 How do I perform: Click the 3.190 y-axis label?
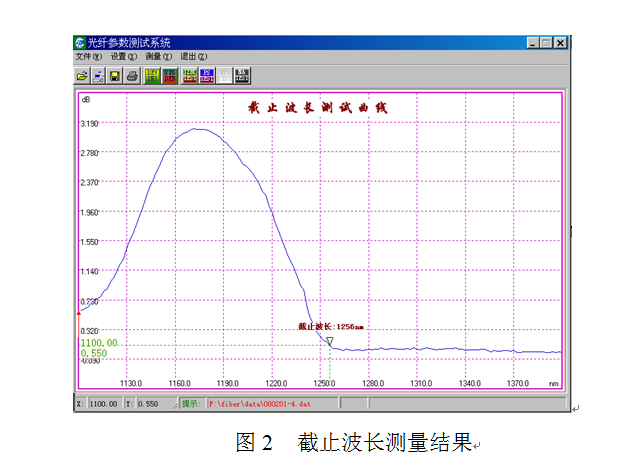point(90,124)
